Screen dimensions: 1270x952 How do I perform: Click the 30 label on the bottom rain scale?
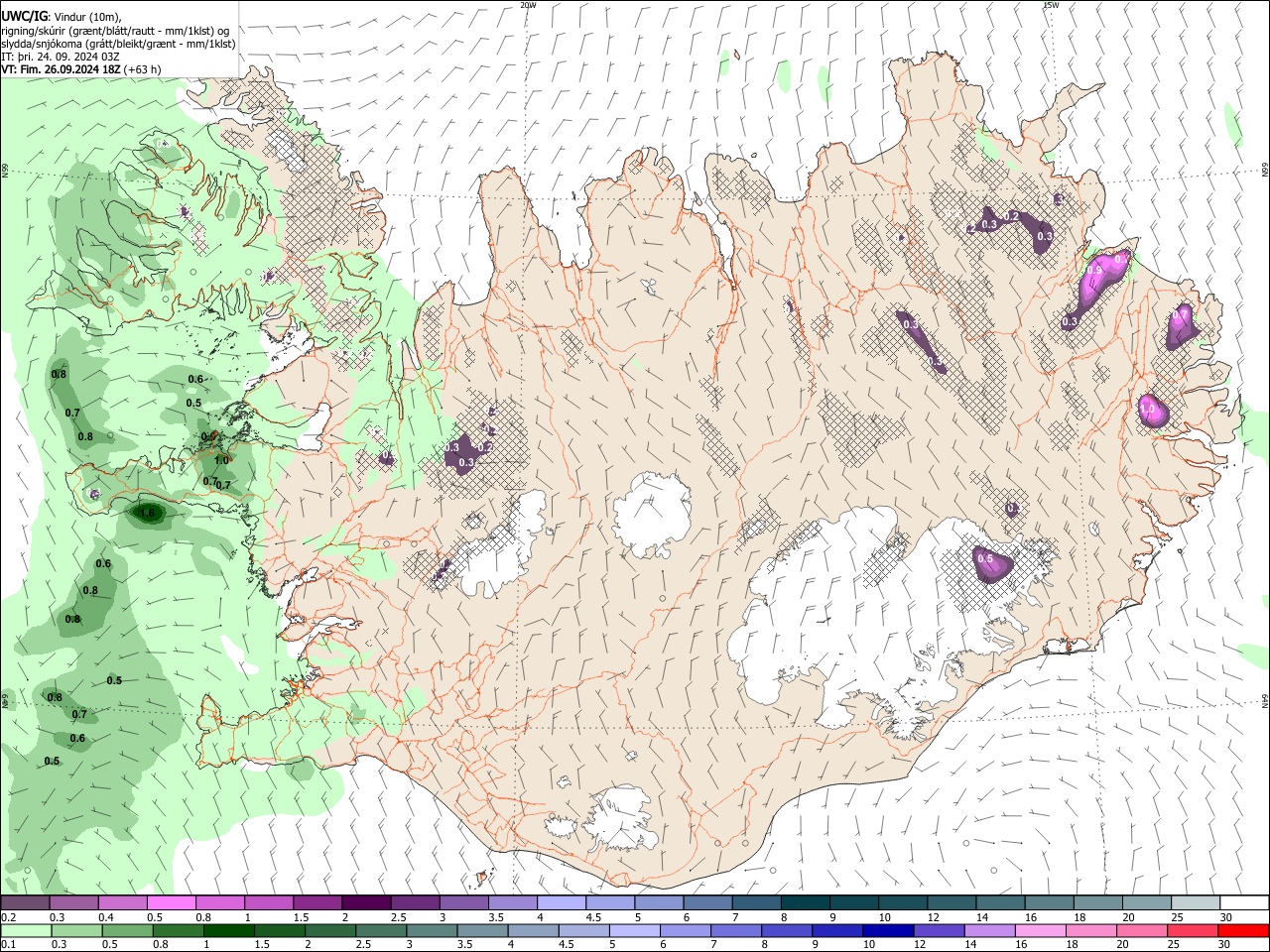point(1222,945)
